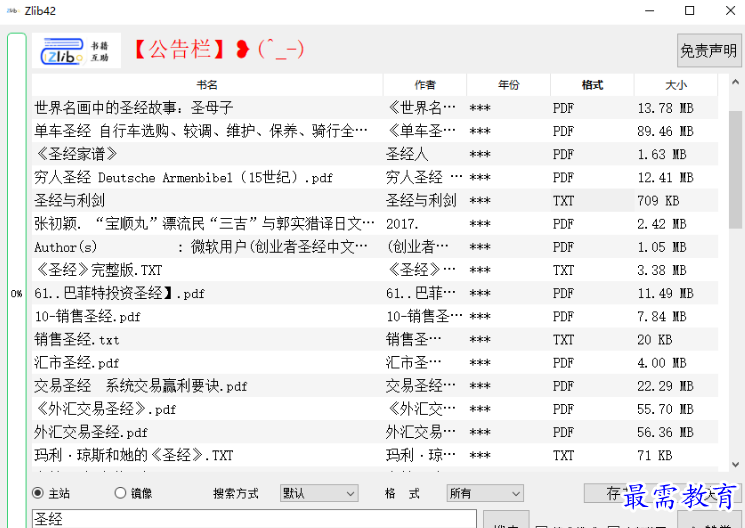745x528 pixels.
Task: Sort by the 大小 column header
Action: click(676, 85)
